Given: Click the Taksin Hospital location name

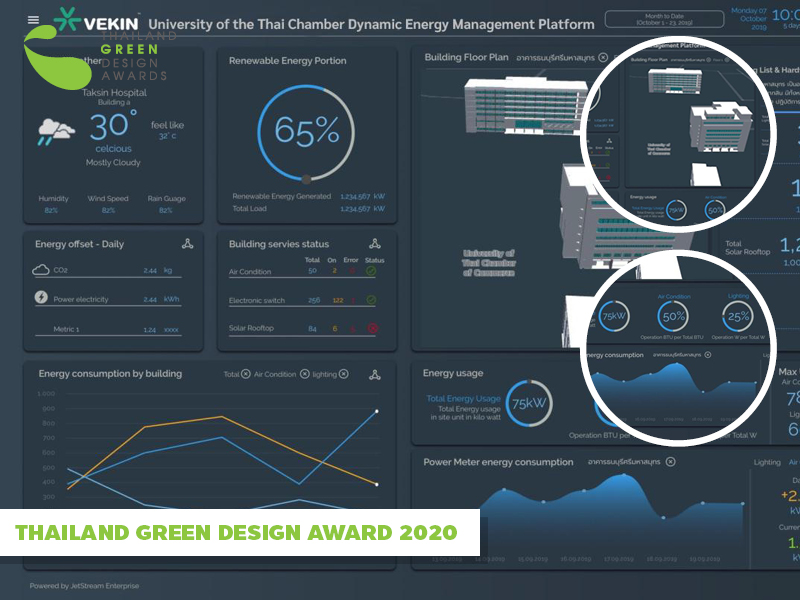Looking at the screenshot, I should coord(114,92).
